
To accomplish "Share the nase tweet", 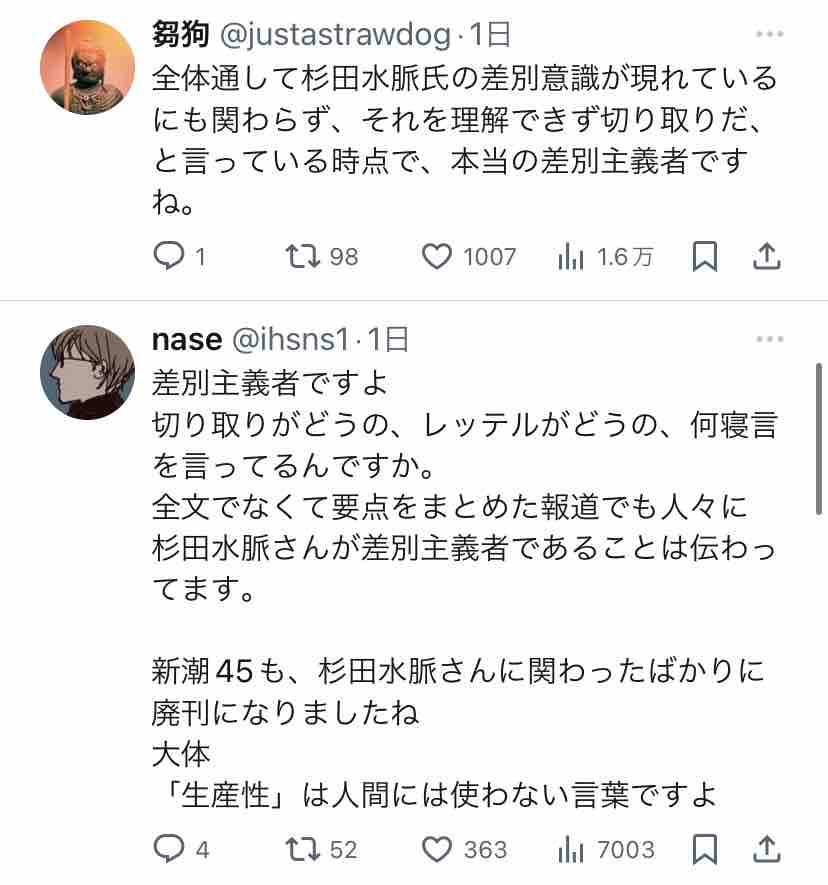I will 766,849.
